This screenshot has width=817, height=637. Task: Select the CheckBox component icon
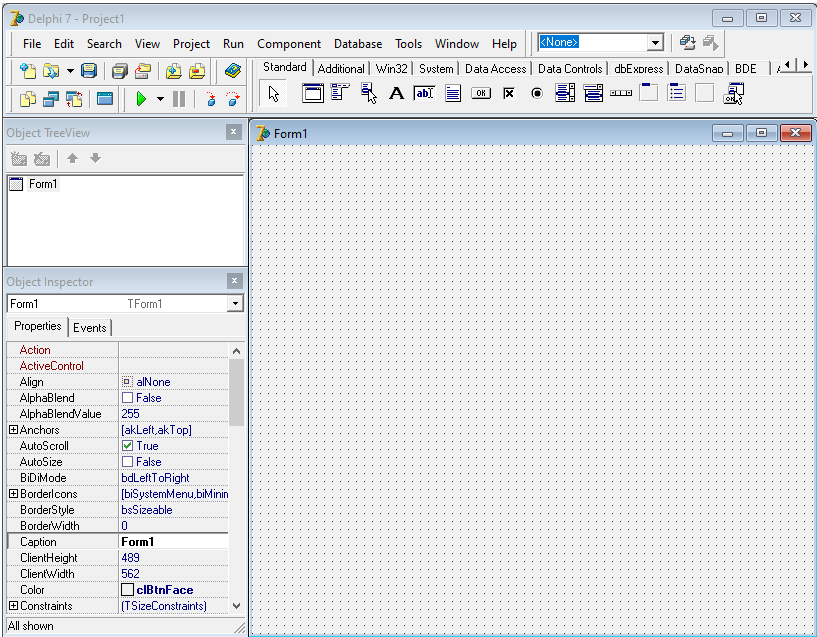coord(509,93)
